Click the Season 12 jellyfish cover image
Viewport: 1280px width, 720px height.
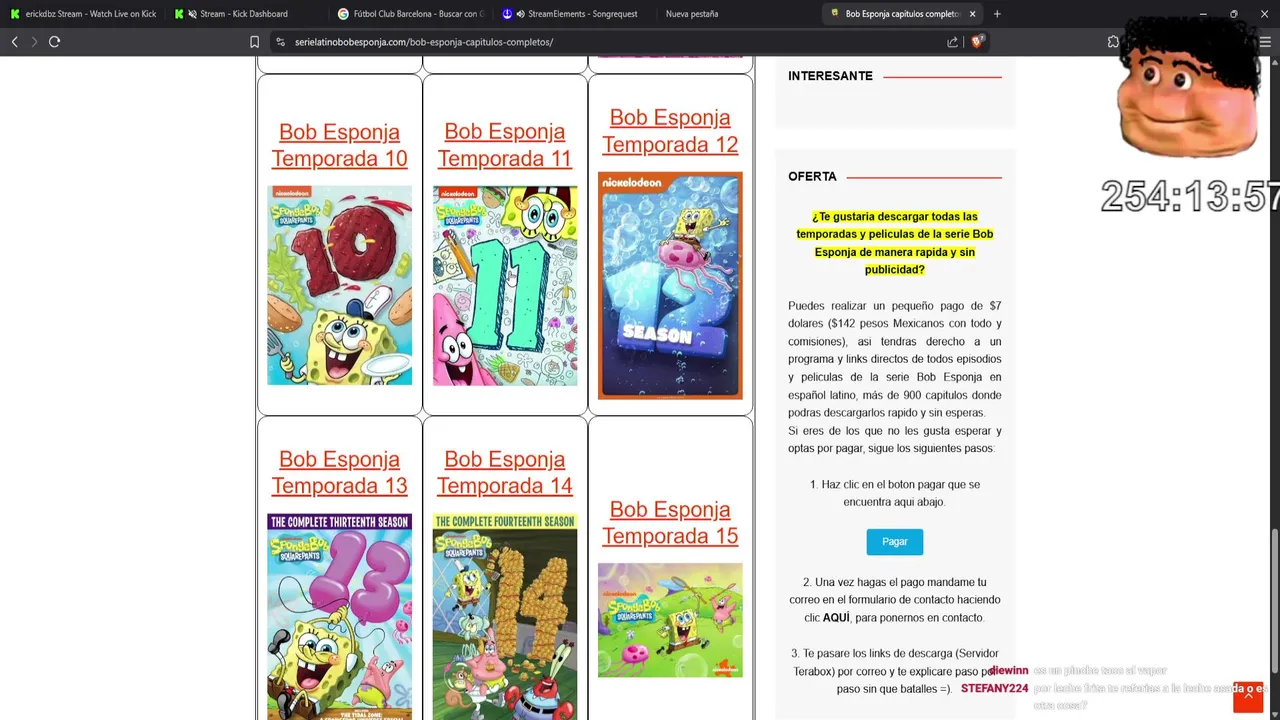[670, 285]
